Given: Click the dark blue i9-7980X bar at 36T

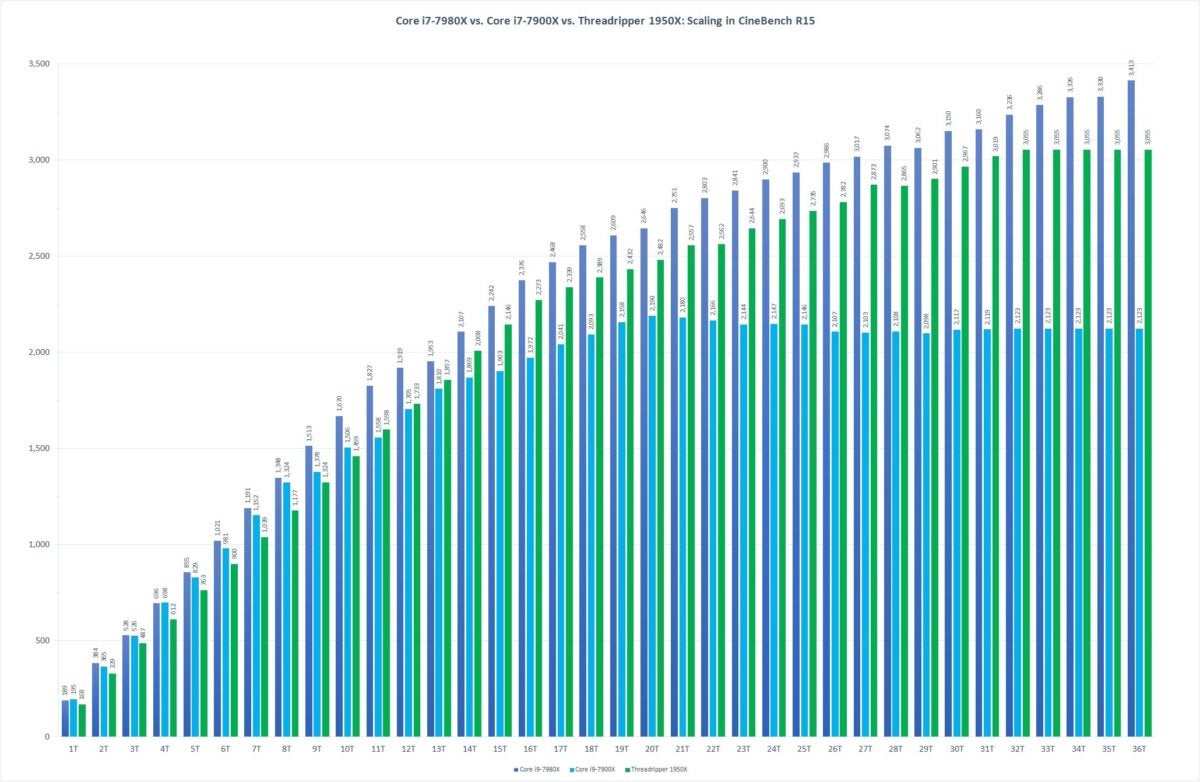Looking at the screenshot, I should pos(1131,408).
